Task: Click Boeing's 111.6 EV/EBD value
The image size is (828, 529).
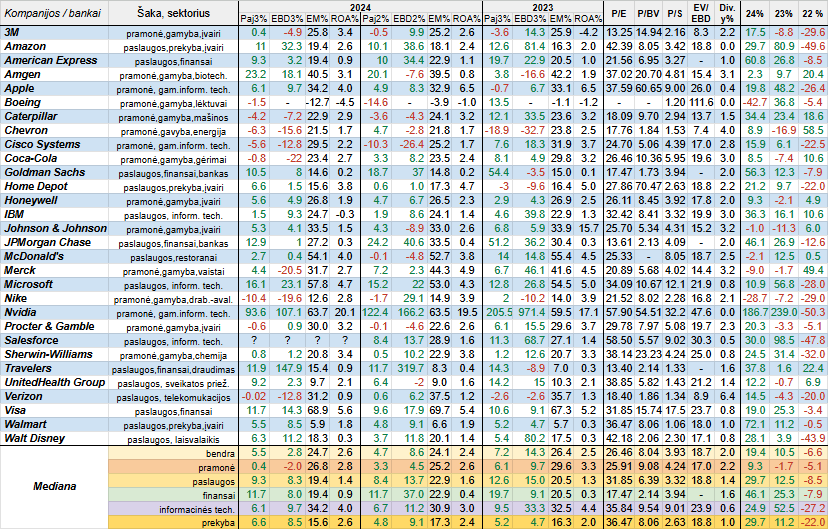Action: pyautogui.click(x=701, y=102)
